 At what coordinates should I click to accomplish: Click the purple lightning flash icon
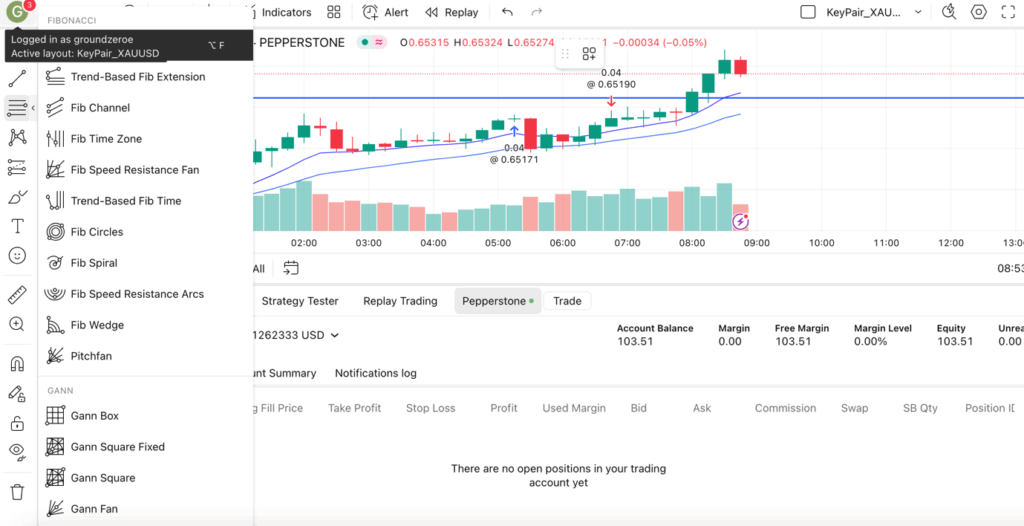[x=741, y=222]
